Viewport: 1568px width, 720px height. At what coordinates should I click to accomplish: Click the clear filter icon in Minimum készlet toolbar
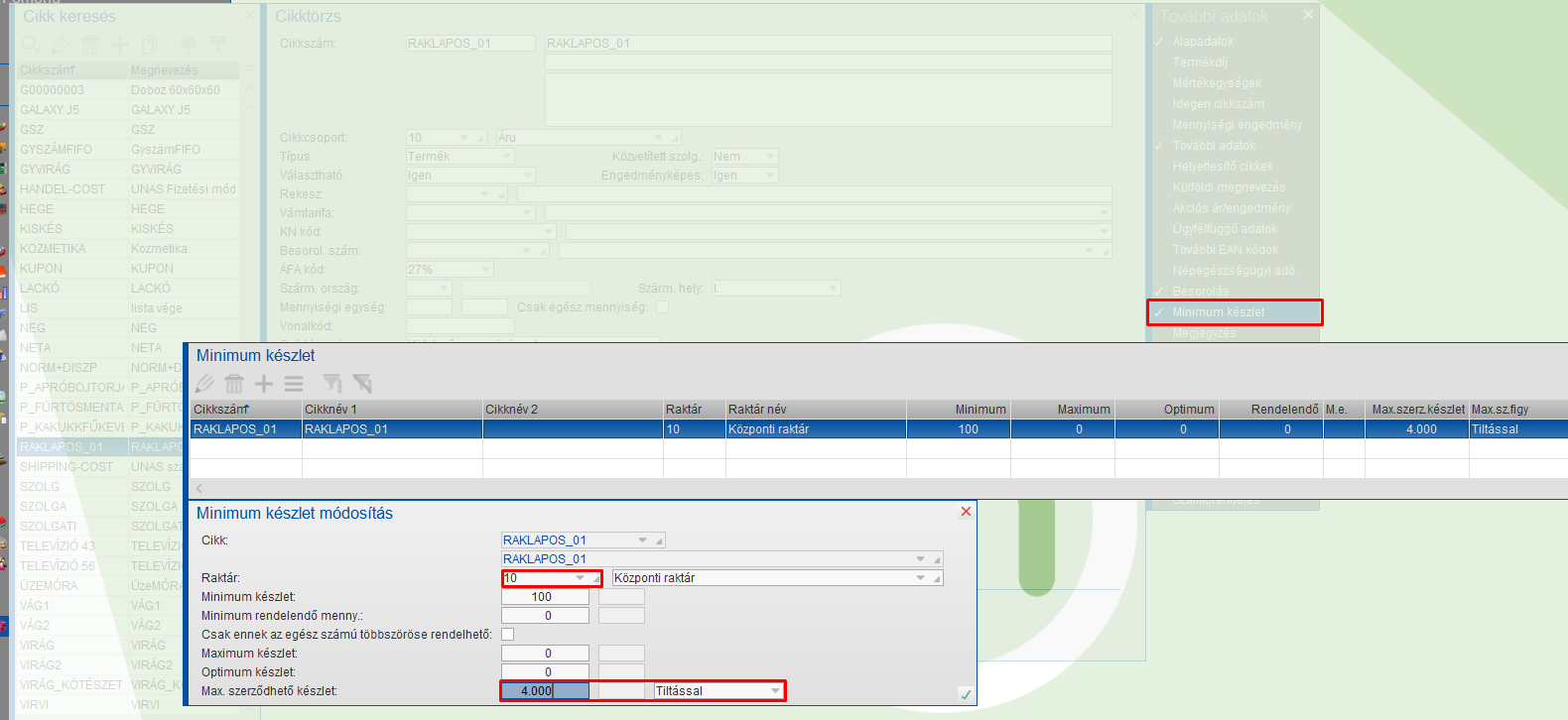tap(362, 384)
